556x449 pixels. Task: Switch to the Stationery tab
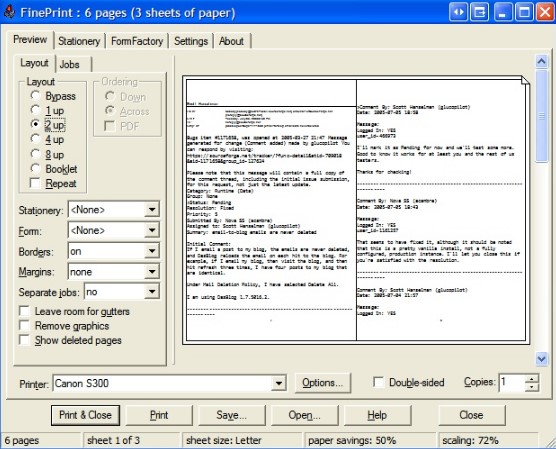(x=79, y=41)
